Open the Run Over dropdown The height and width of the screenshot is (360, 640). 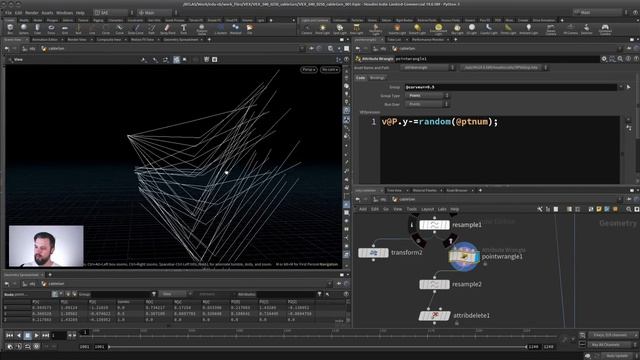pyautogui.click(x=427, y=104)
